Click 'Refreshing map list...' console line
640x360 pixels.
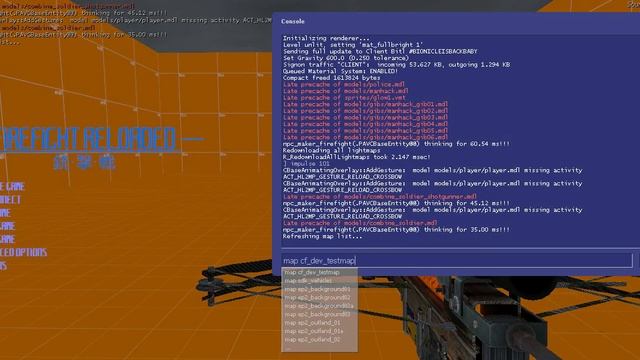pos(322,236)
